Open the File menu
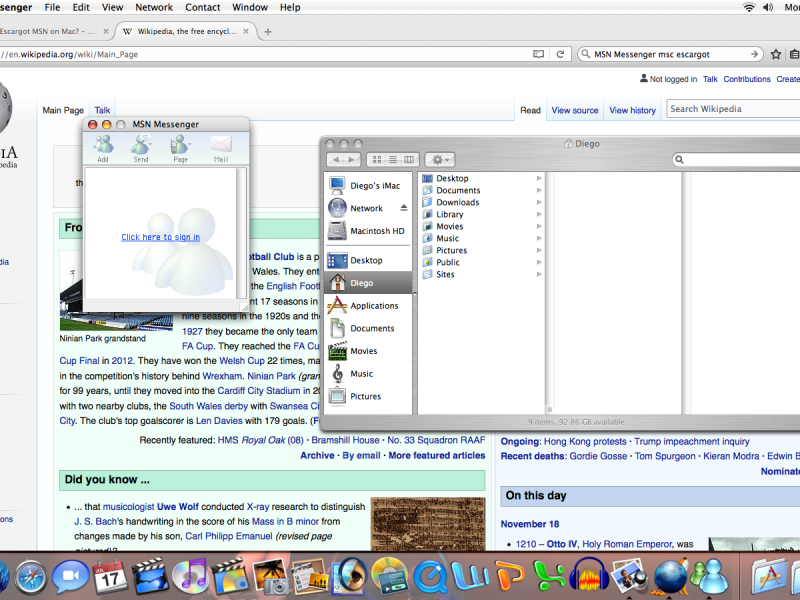The height and width of the screenshot is (600, 800). click(x=52, y=7)
